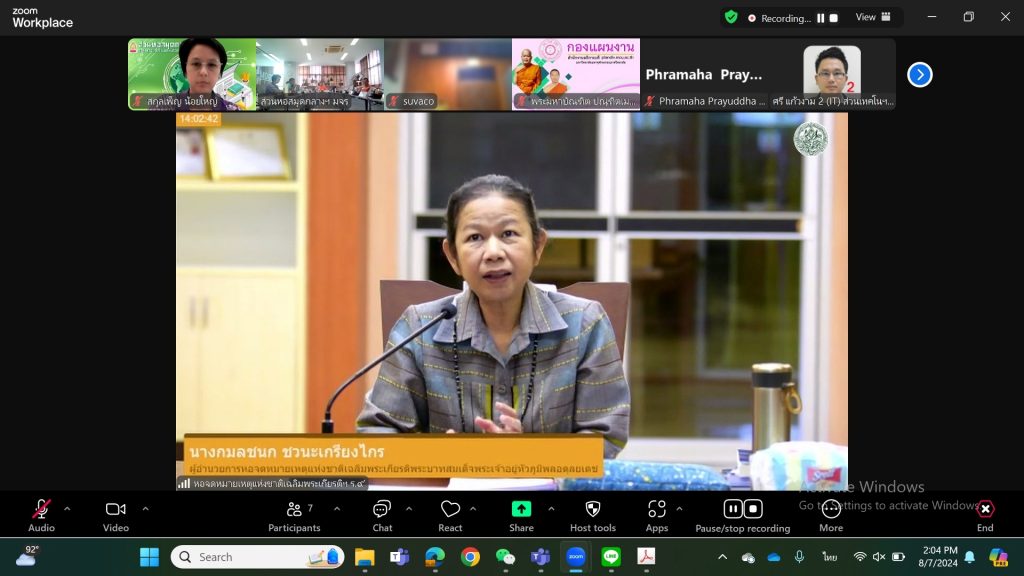Expand audio options arrow
Image resolution: width=1024 pixels, height=576 pixels.
coord(67,509)
